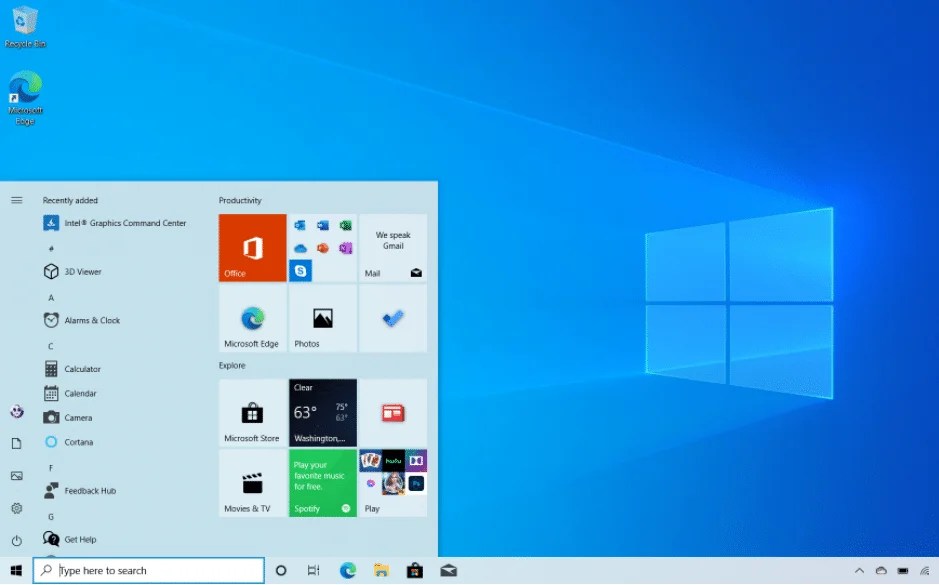The image size is (939, 585).
Task: Launch 3D Viewer from app list
Action: click(x=72, y=272)
